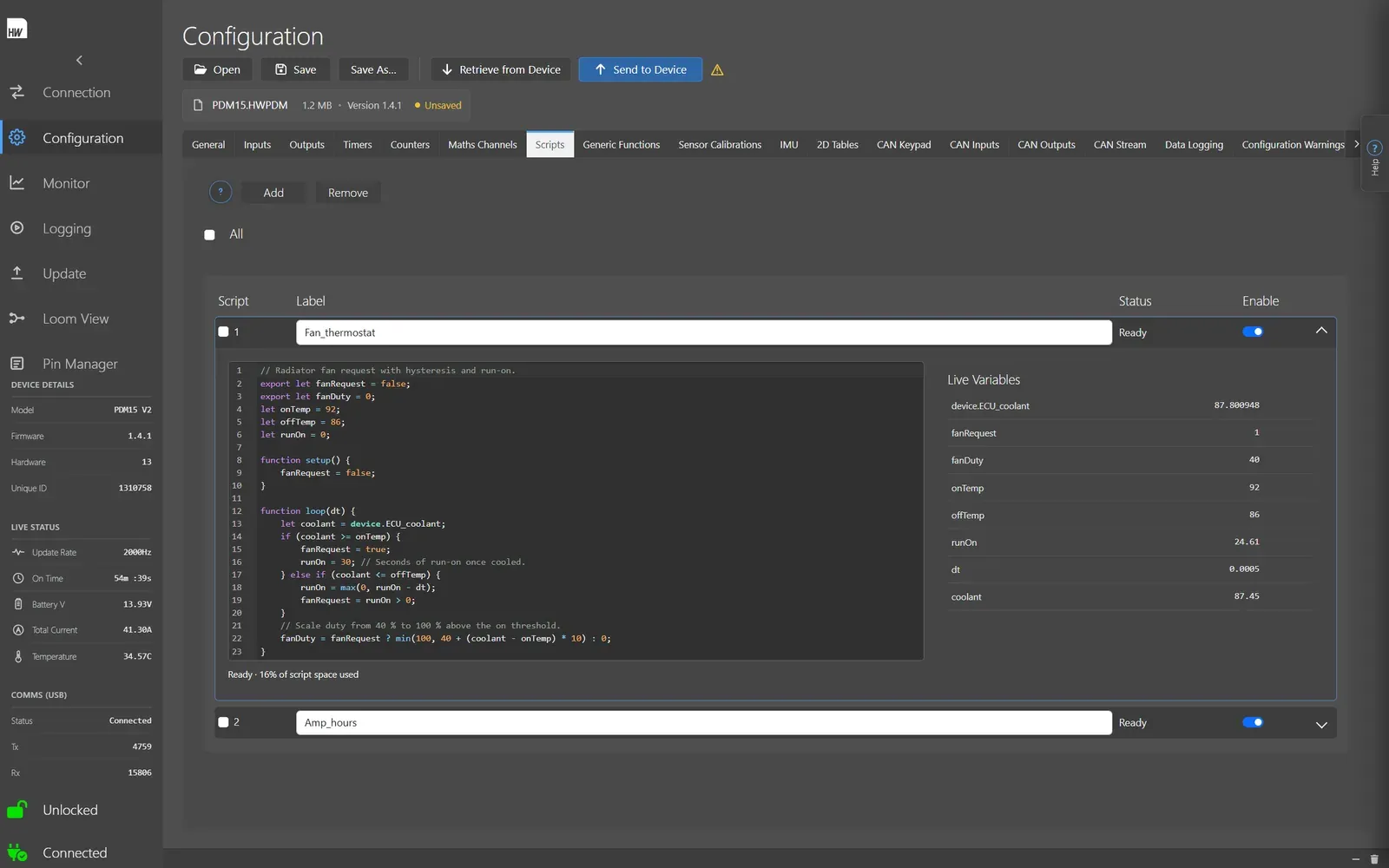Click the coolant live variable row
The image size is (1389, 868).
1129,596
